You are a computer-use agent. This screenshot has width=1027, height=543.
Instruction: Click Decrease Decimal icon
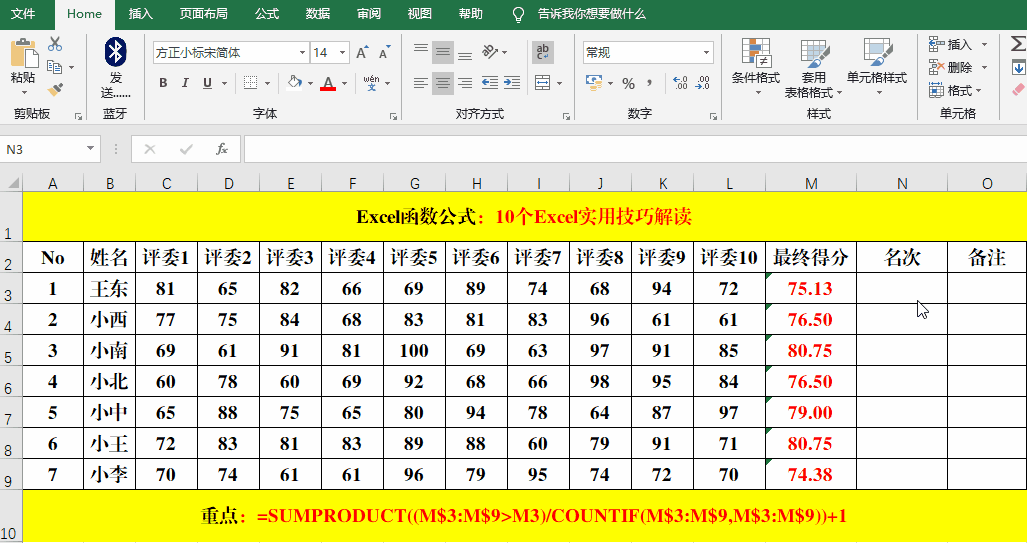703,83
